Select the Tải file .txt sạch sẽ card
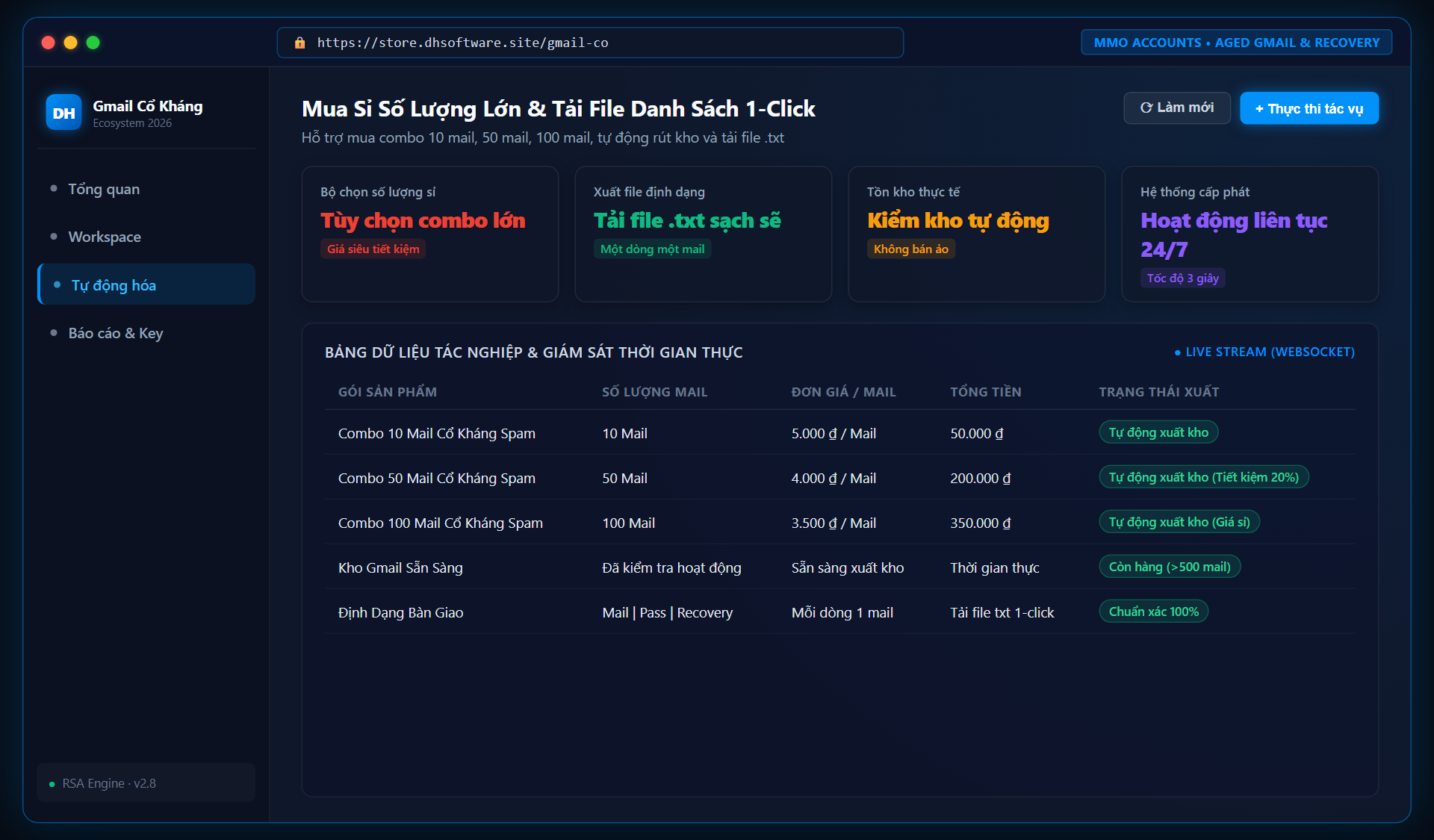Screen dimensions: 1434x840 pos(704,234)
